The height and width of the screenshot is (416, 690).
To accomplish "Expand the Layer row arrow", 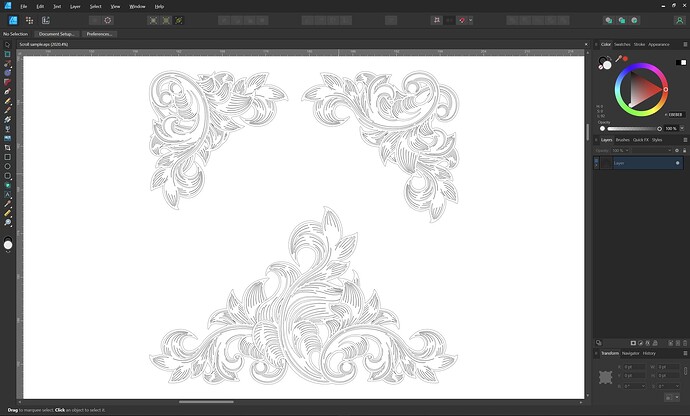I will 596,163.
